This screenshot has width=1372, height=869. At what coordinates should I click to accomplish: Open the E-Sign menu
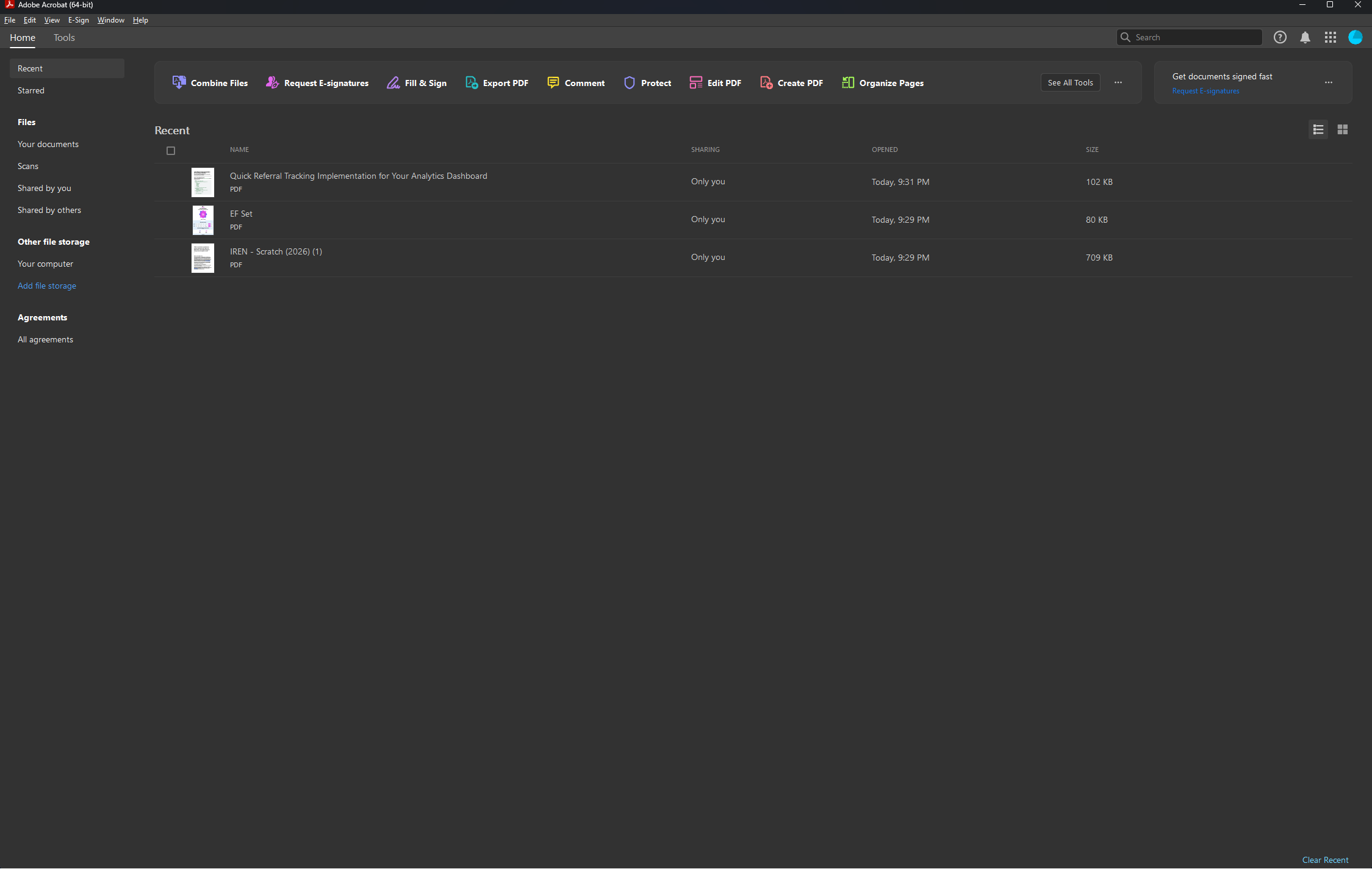[x=78, y=20]
